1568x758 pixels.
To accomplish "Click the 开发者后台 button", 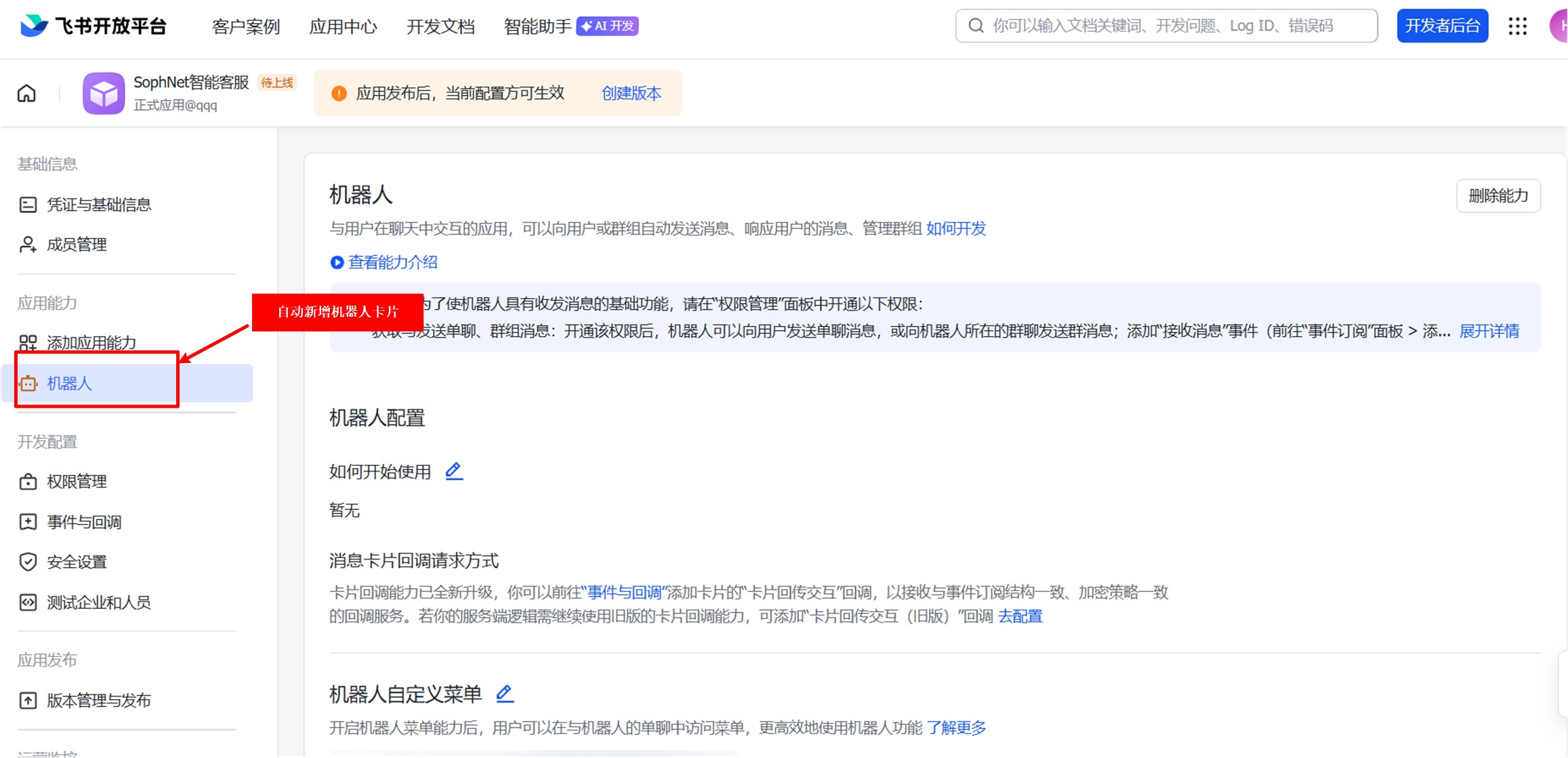I will [x=1442, y=26].
